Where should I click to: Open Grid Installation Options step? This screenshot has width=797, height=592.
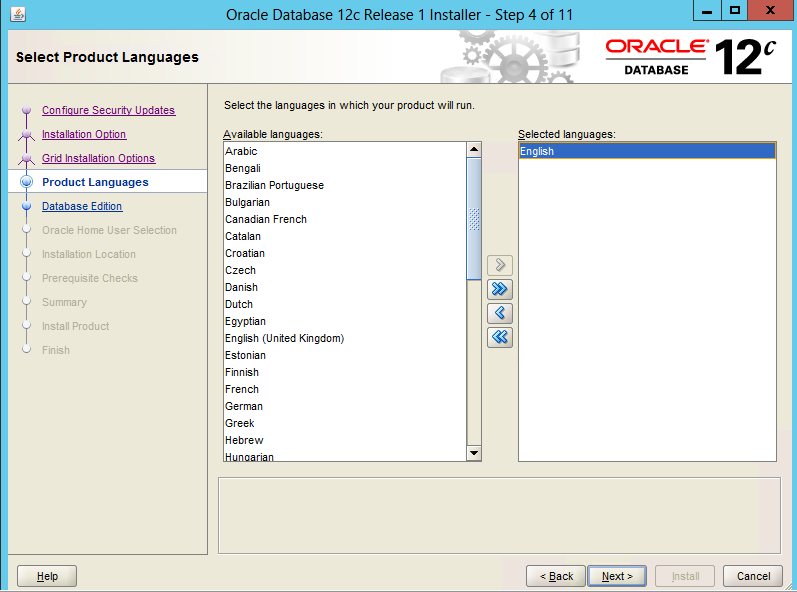(x=98, y=158)
